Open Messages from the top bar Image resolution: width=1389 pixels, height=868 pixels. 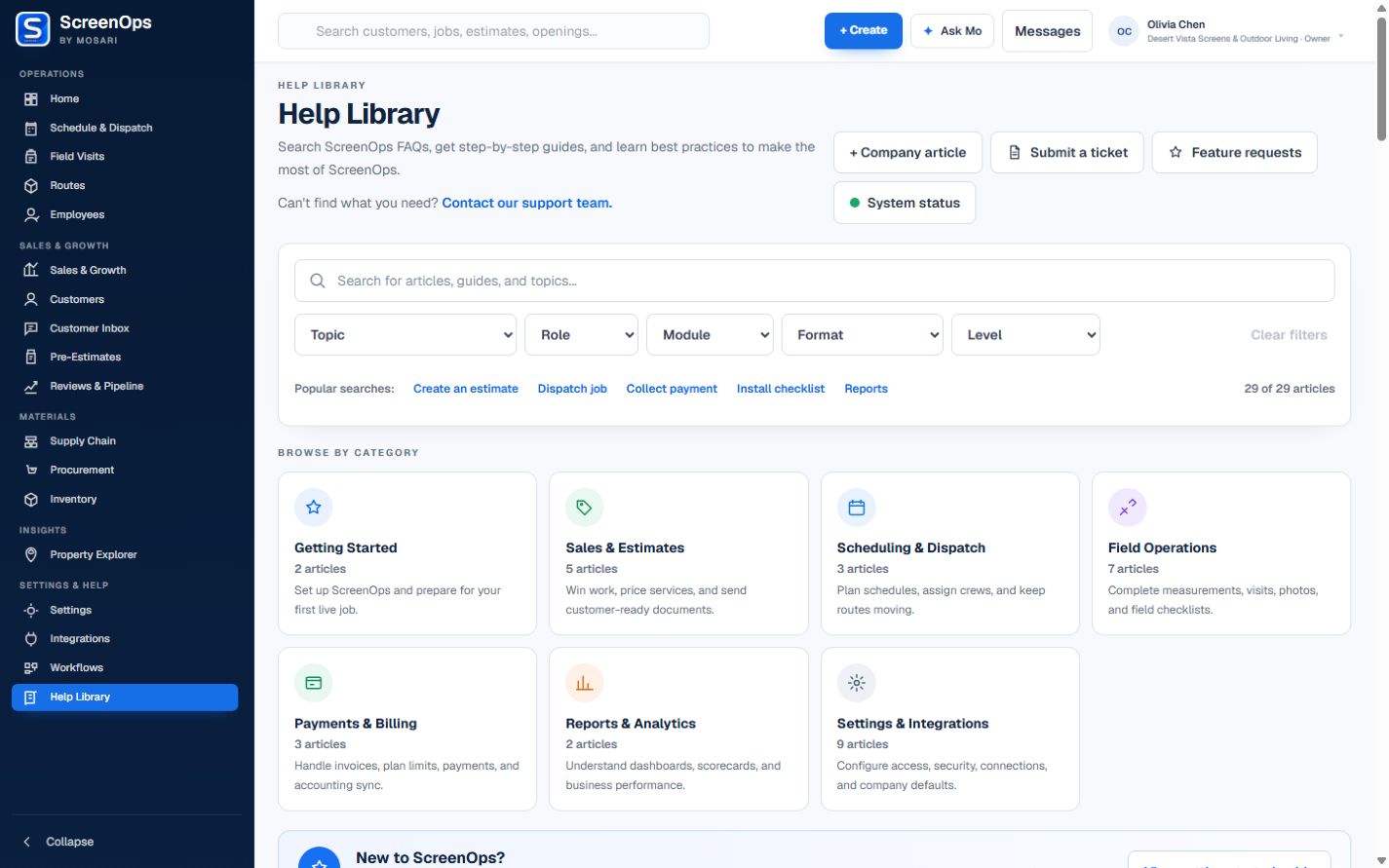[1047, 31]
